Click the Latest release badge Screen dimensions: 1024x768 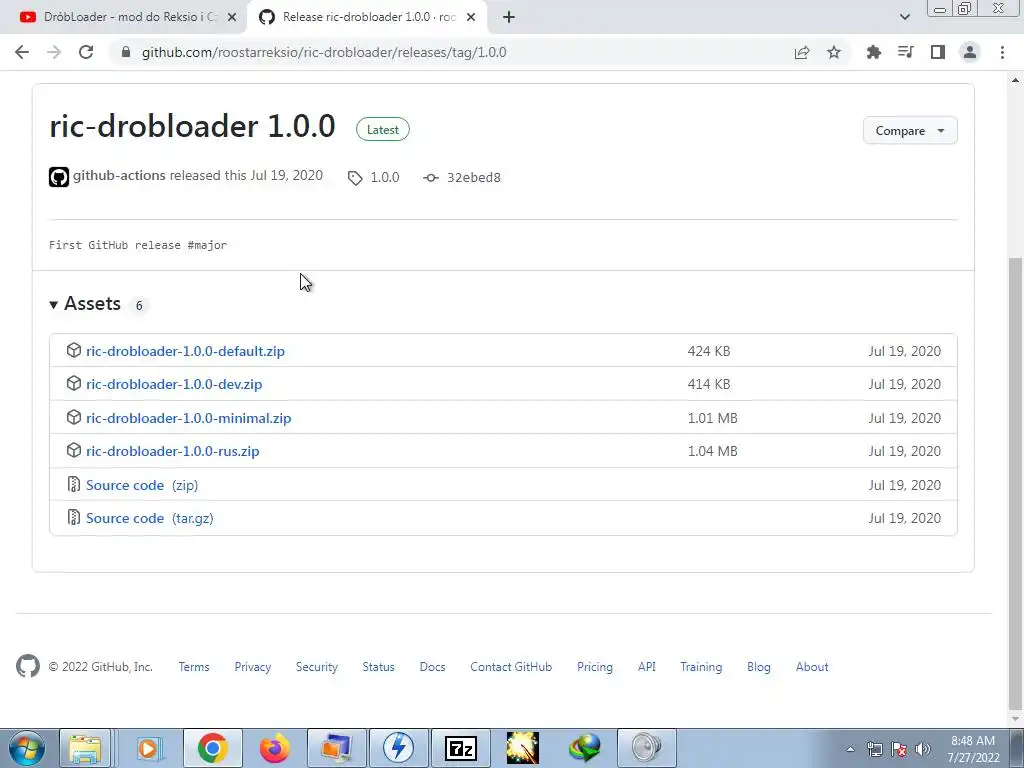pos(383,129)
